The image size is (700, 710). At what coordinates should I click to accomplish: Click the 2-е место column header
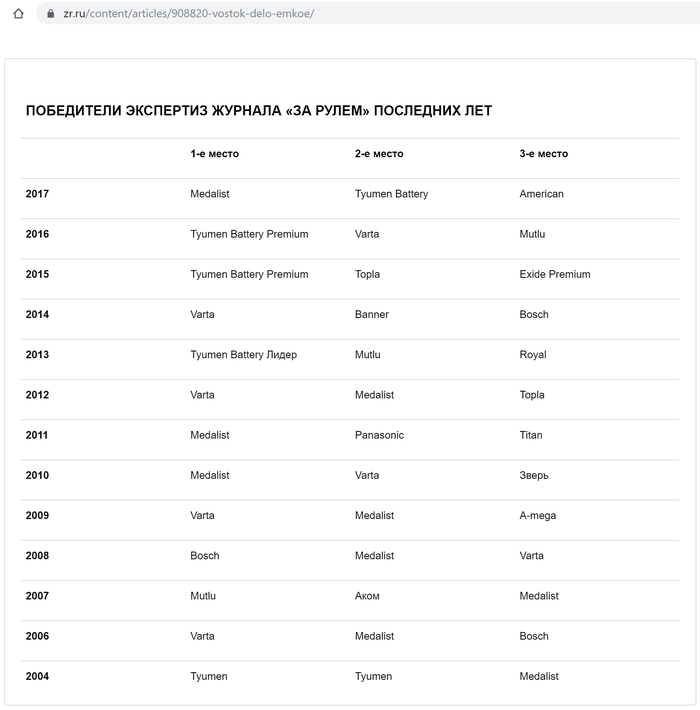point(379,154)
